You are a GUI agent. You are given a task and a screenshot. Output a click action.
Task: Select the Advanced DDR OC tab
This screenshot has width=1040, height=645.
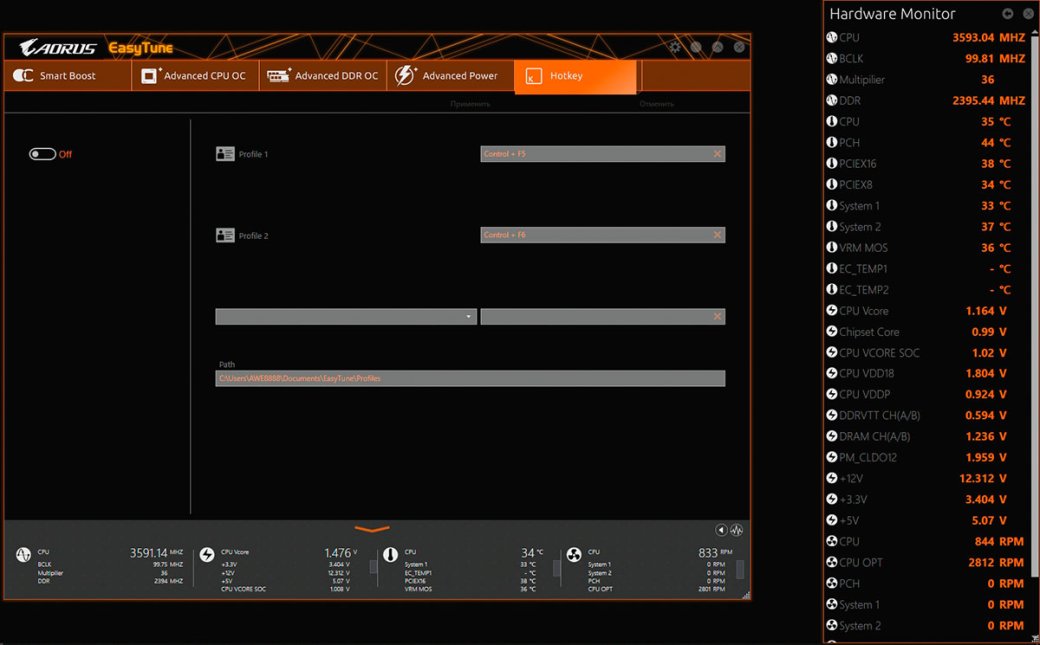[323, 76]
